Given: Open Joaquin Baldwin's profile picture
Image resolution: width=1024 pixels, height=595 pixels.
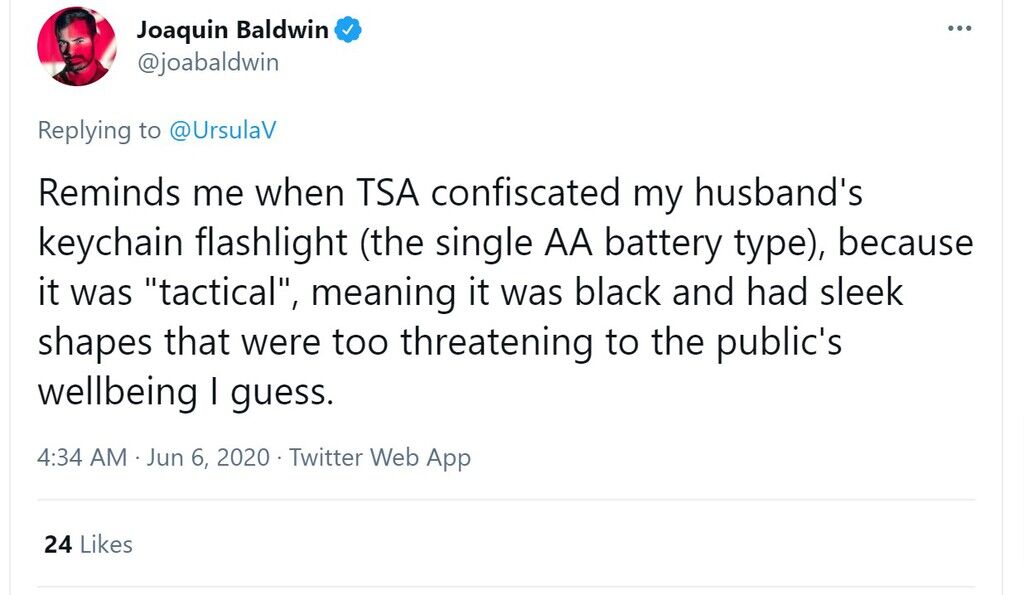Looking at the screenshot, I should [76, 46].
